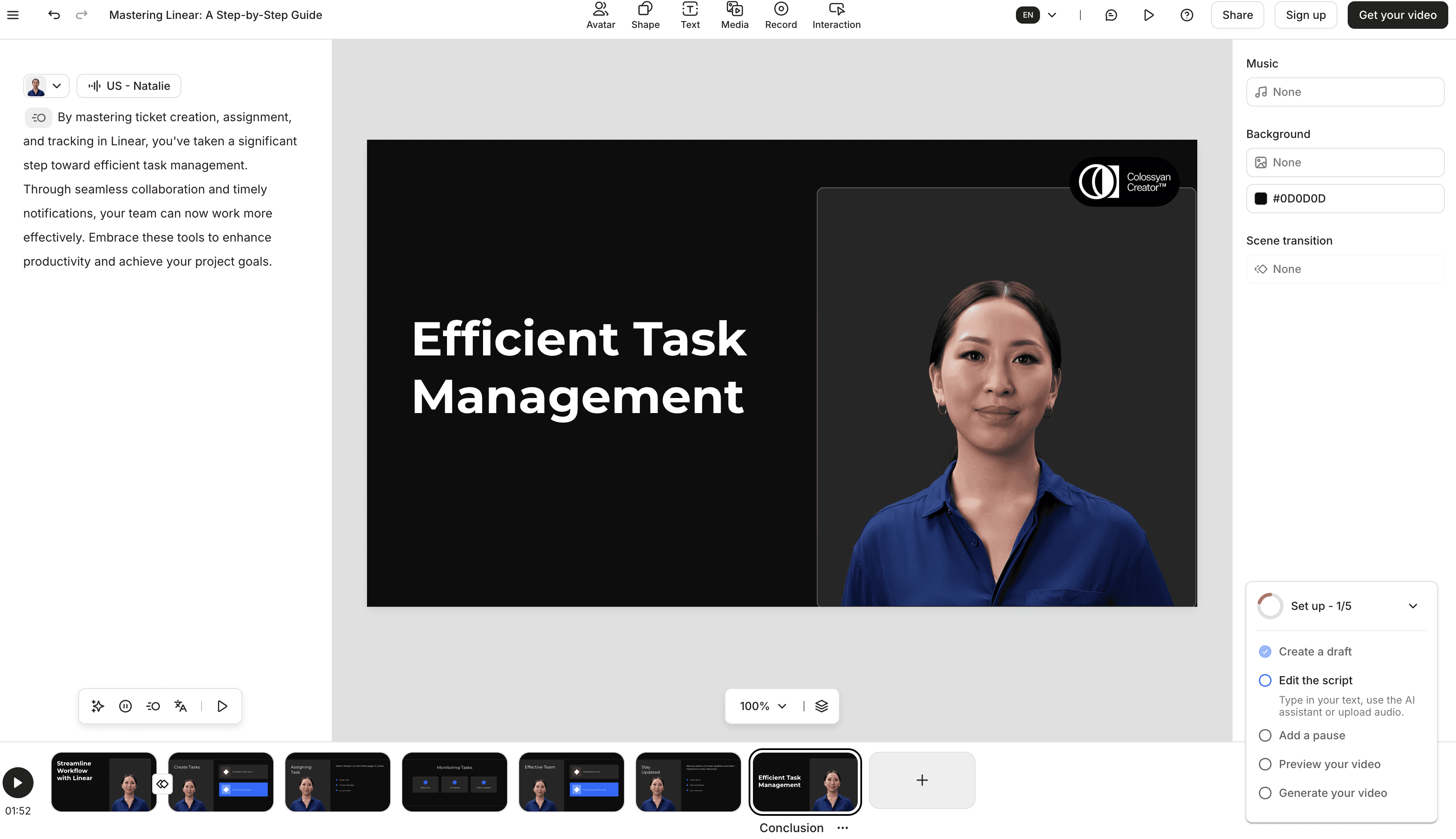Viewport: 1456px width, 839px height.
Task: Open the Interaction tool
Action: click(836, 15)
